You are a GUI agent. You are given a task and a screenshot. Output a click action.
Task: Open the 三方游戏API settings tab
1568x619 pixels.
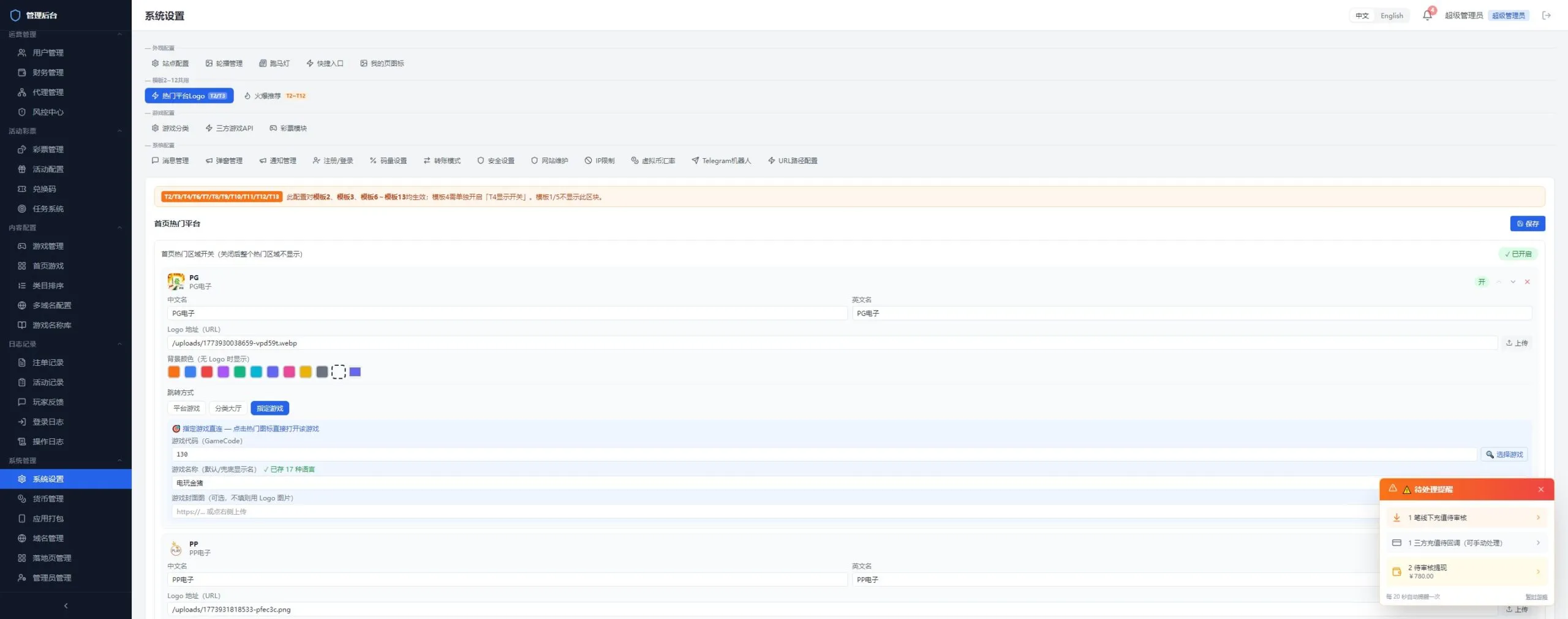pos(229,128)
